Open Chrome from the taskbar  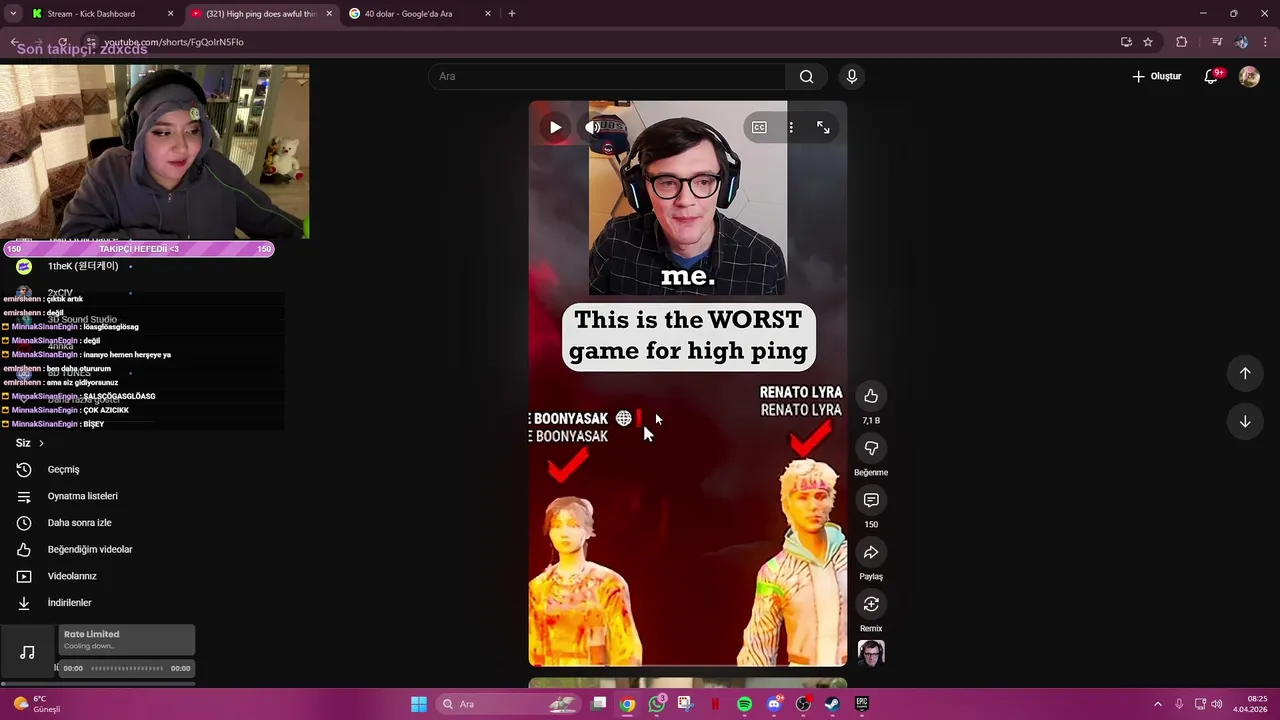click(x=627, y=704)
